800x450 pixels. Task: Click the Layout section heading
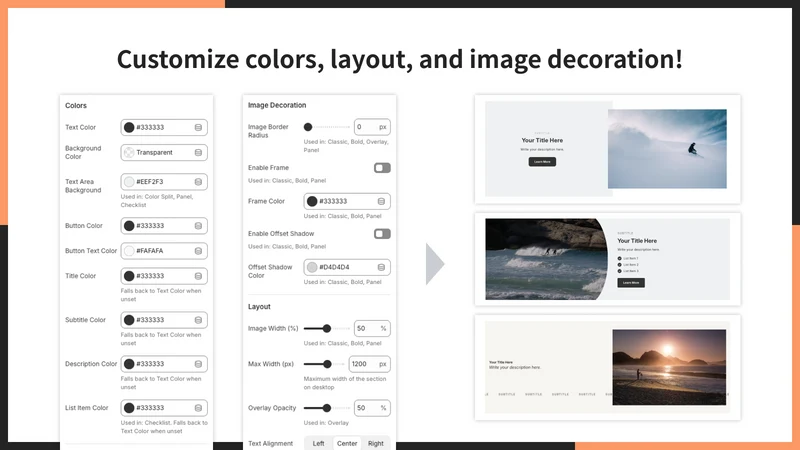(259, 307)
